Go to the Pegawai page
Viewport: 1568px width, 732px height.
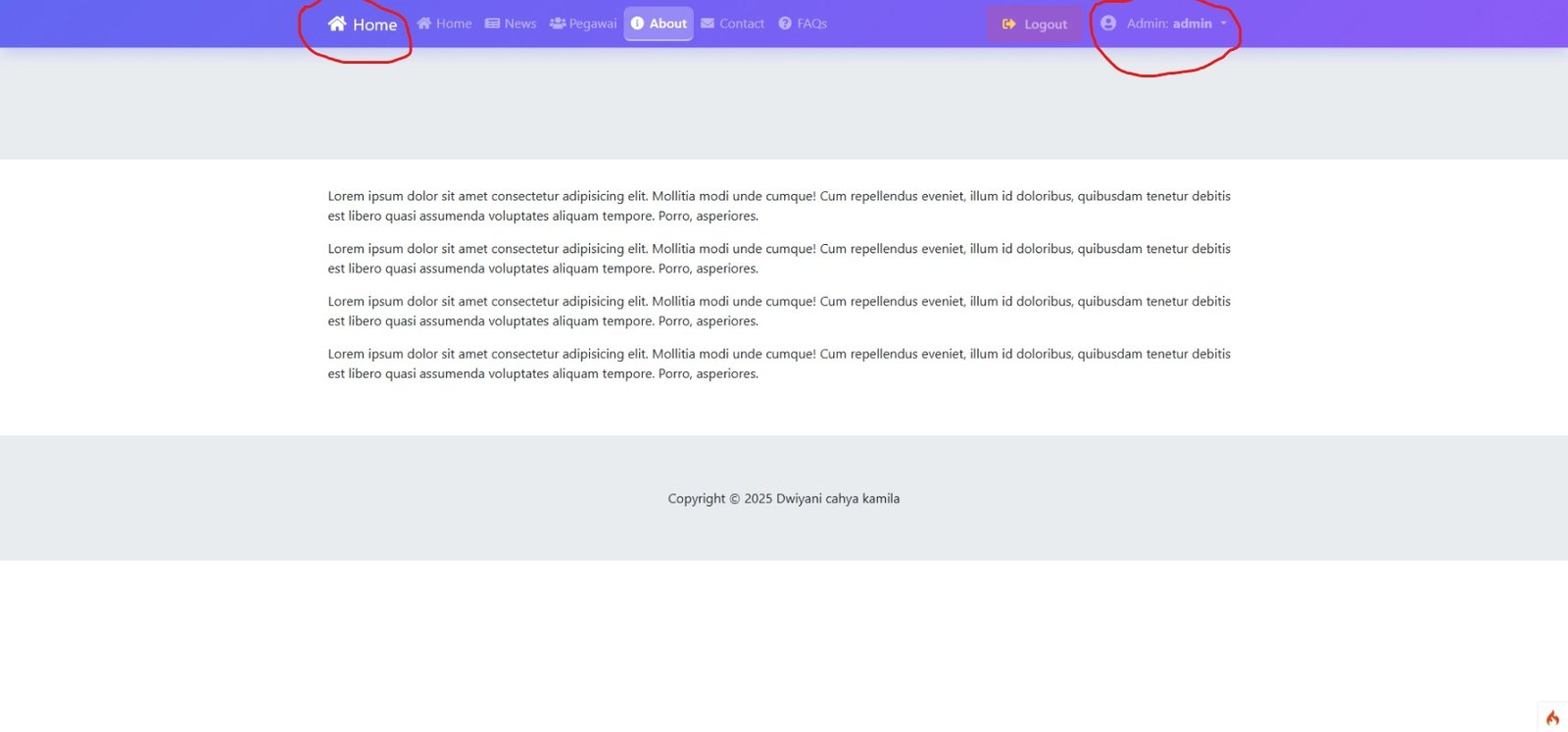click(592, 24)
